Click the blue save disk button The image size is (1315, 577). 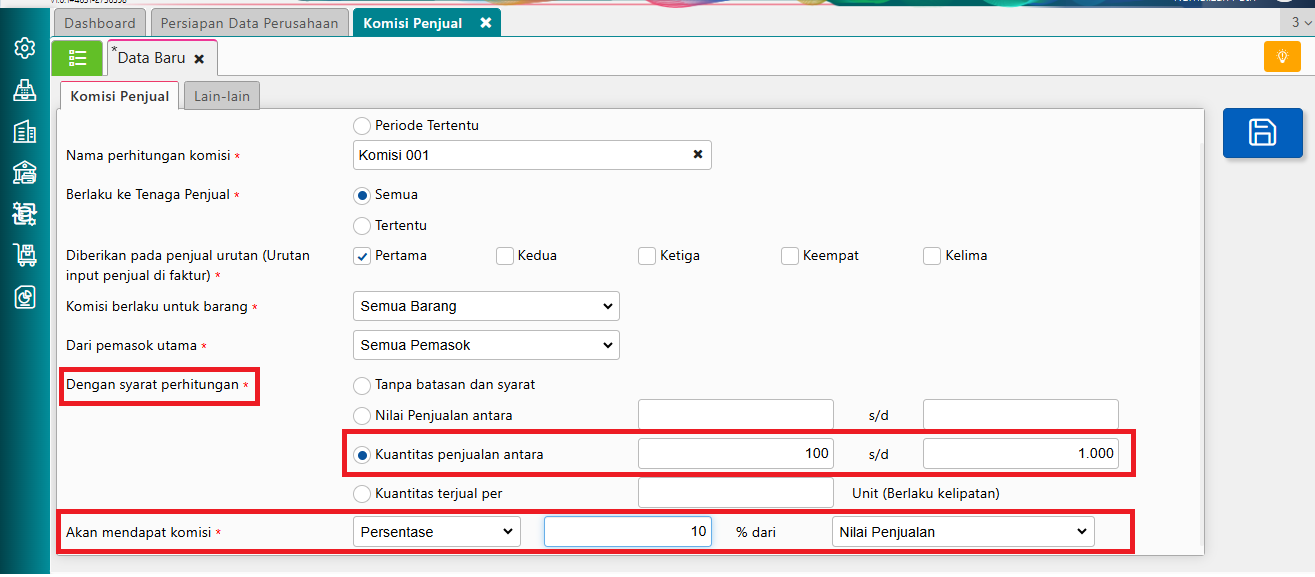click(x=1262, y=132)
